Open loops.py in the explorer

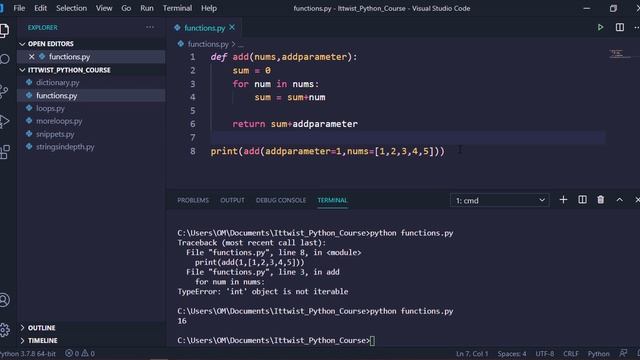coord(50,108)
